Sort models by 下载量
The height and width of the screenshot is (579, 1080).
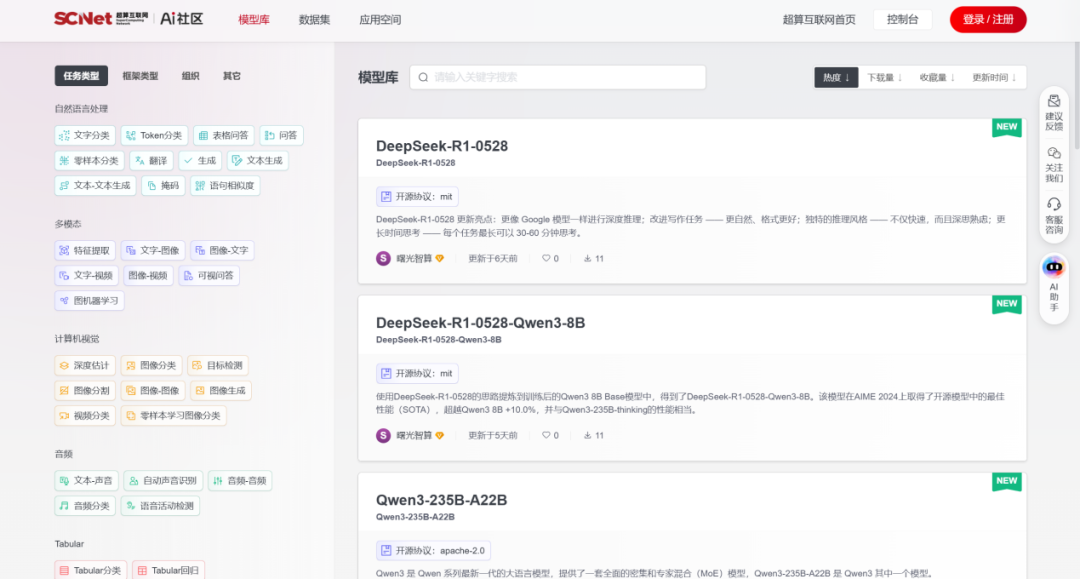click(x=884, y=78)
